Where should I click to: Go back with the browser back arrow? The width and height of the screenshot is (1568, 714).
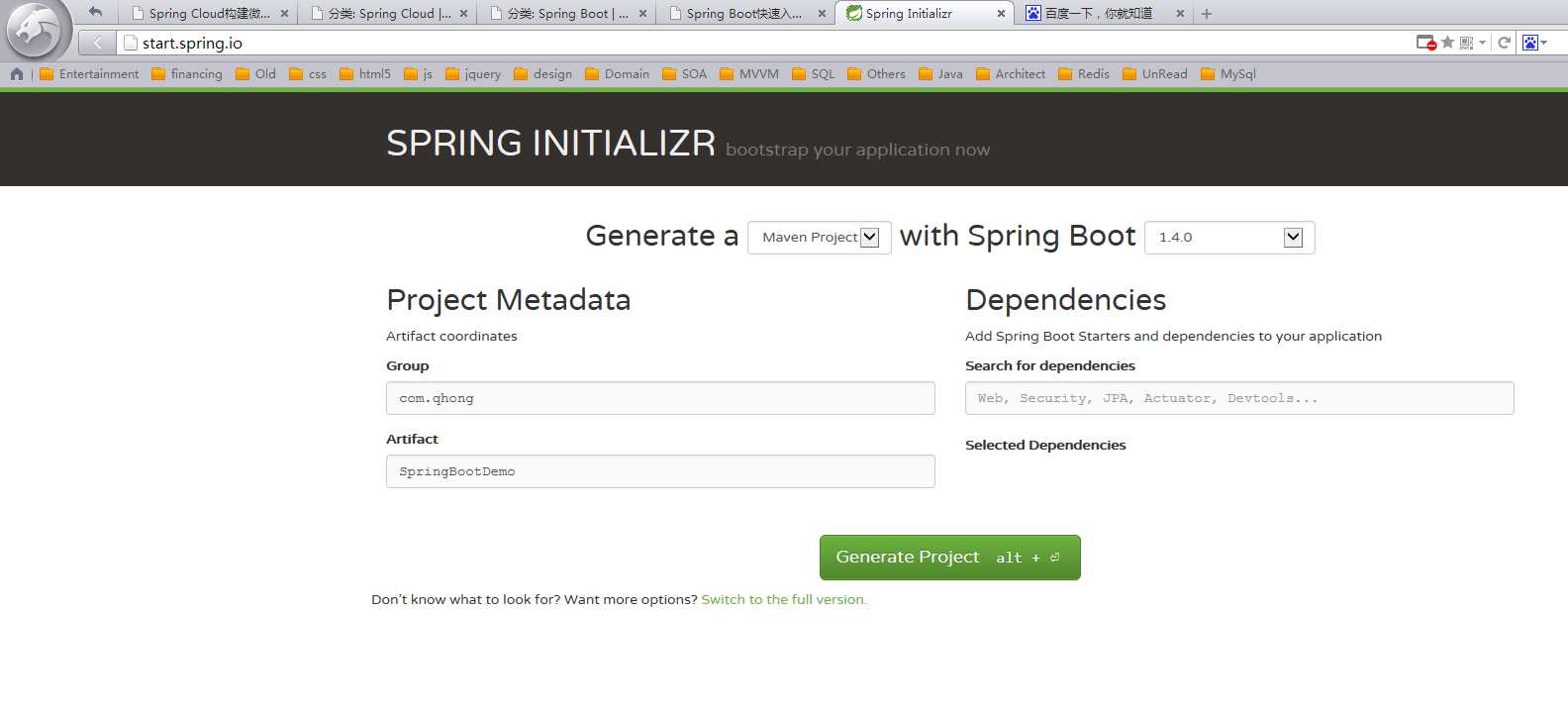(x=97, y=43)
